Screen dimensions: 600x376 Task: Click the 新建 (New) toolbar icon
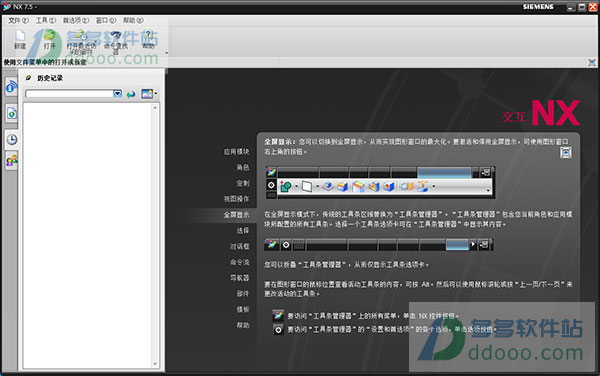20,39
